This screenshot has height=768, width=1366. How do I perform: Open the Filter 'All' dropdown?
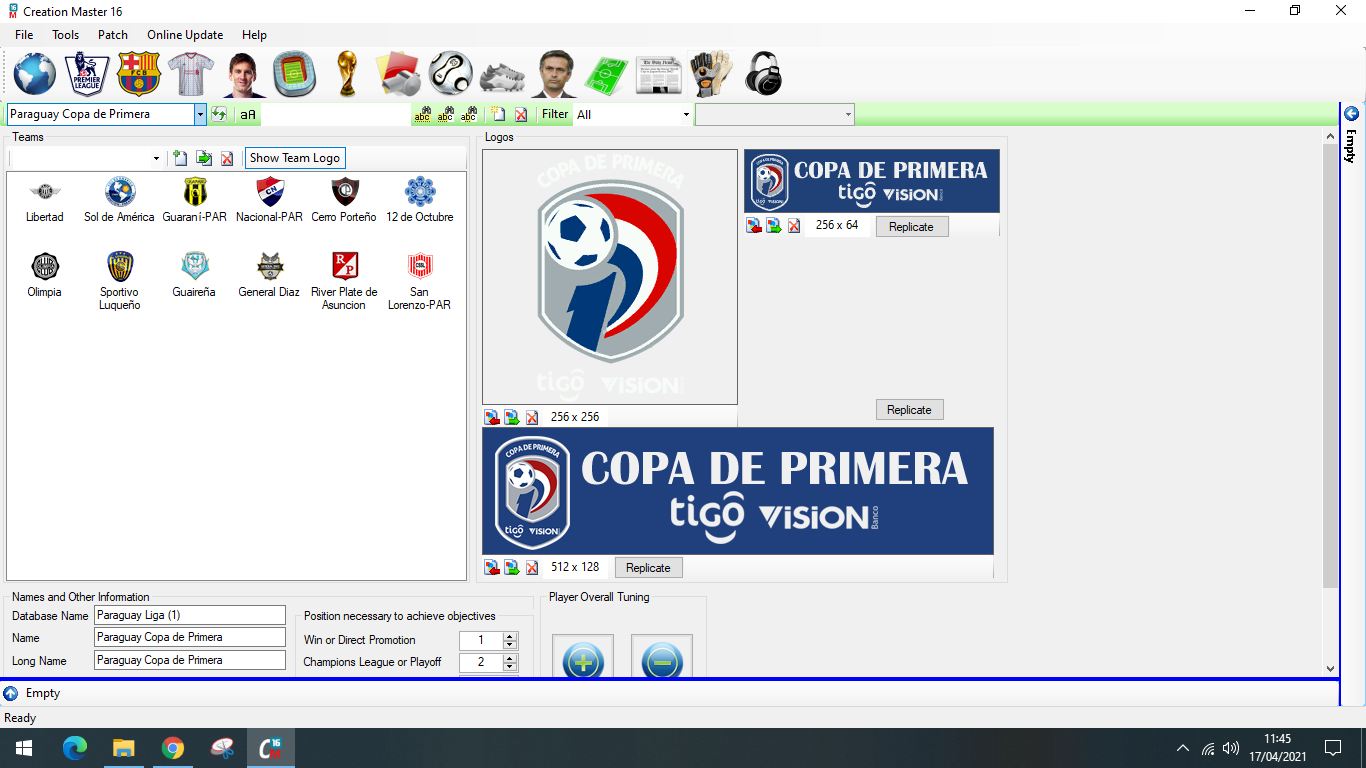(686, 115)
